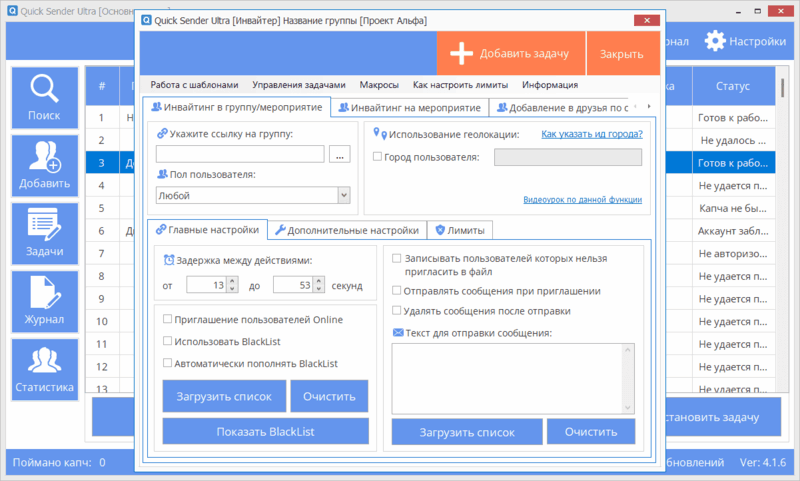
Task: Open Дополнительные настройки tab
Action: tap(347, 230)
